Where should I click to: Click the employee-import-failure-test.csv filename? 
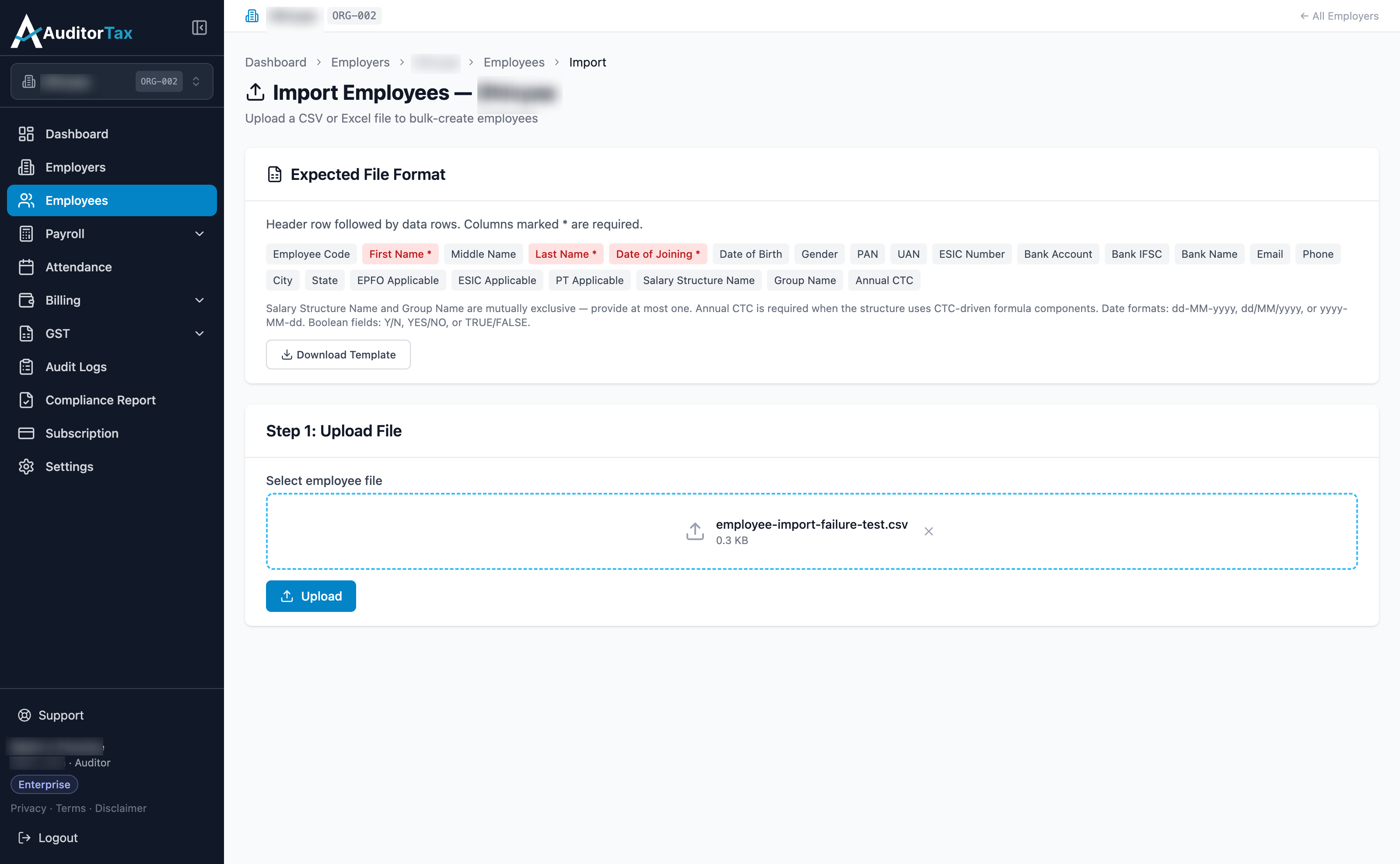[x=811, y=524]
